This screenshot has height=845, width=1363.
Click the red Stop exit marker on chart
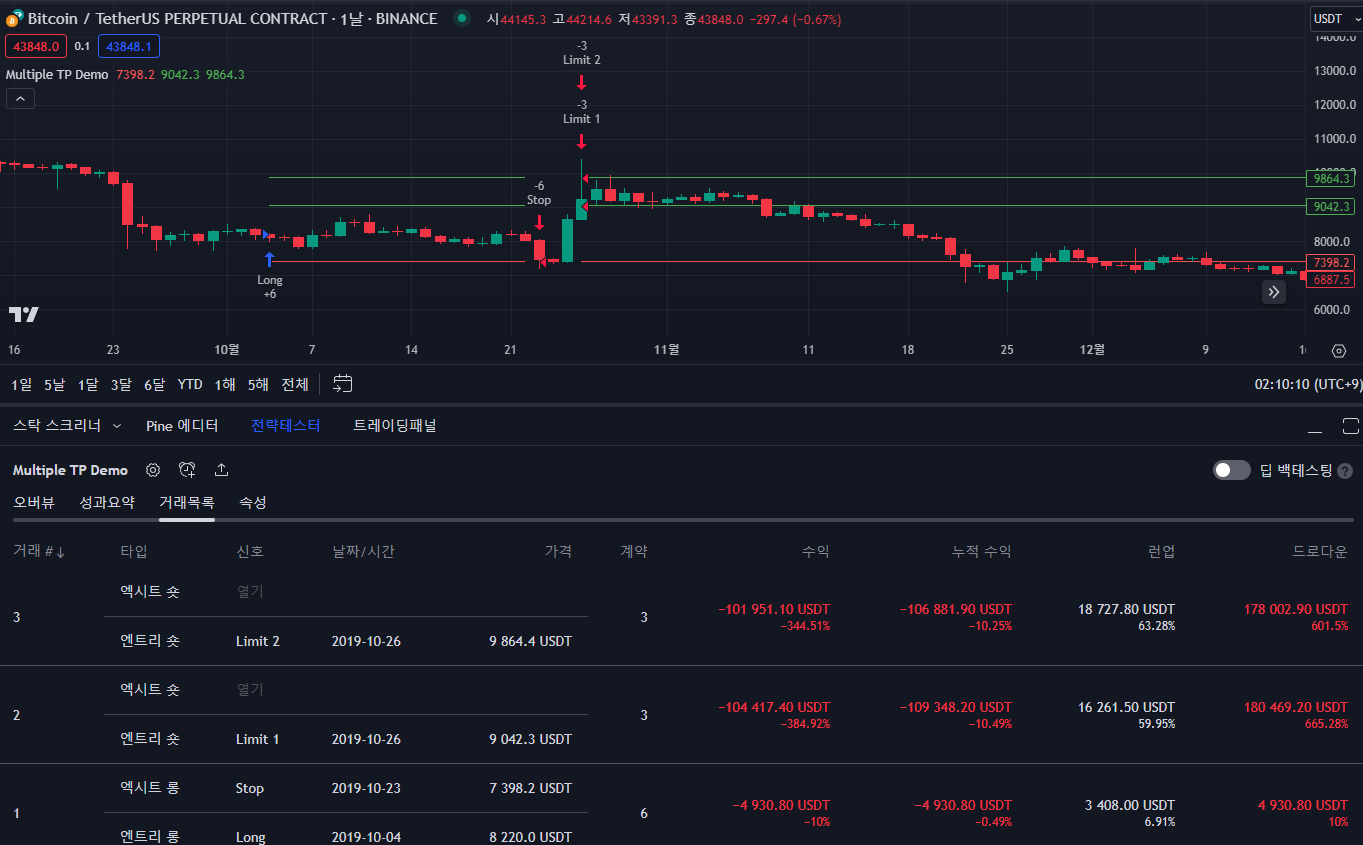click(539, 222)
